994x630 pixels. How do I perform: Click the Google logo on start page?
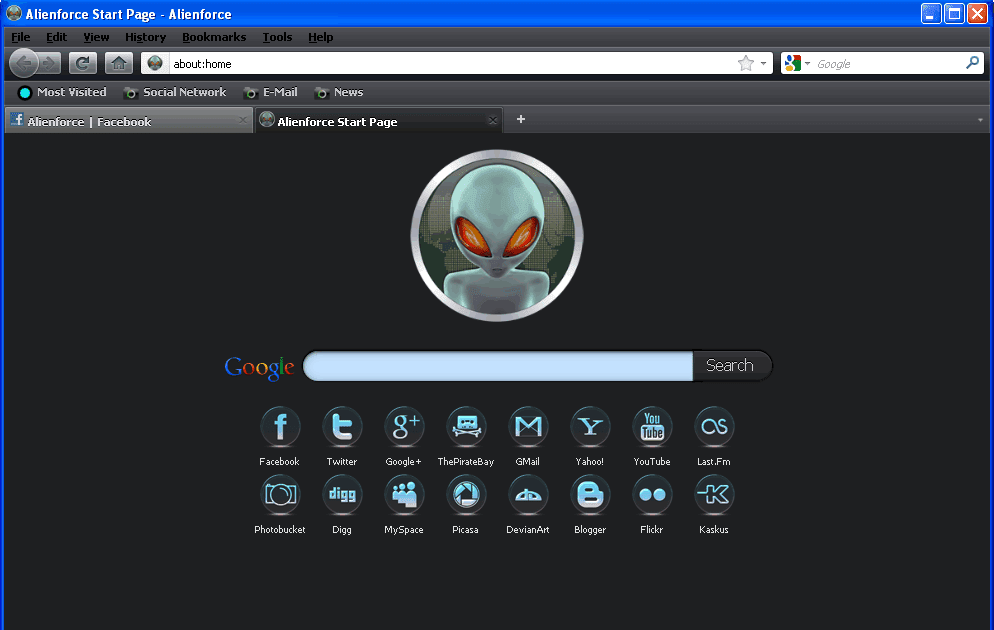coord(259,367)
